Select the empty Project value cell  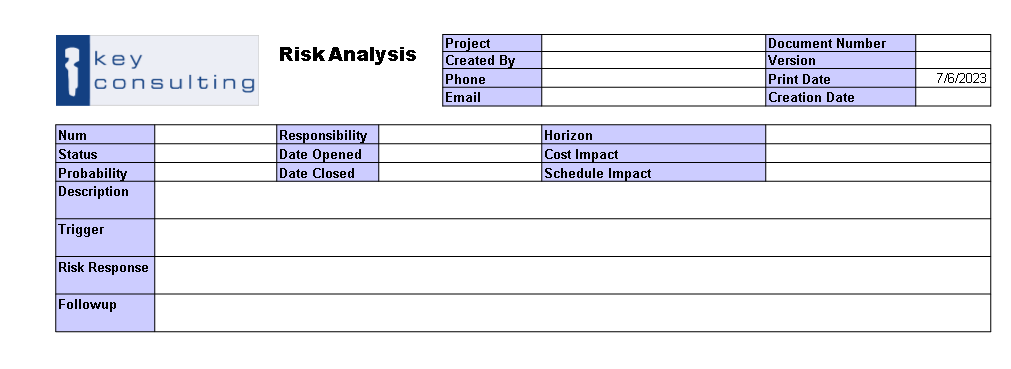click(x=653, y=43)
